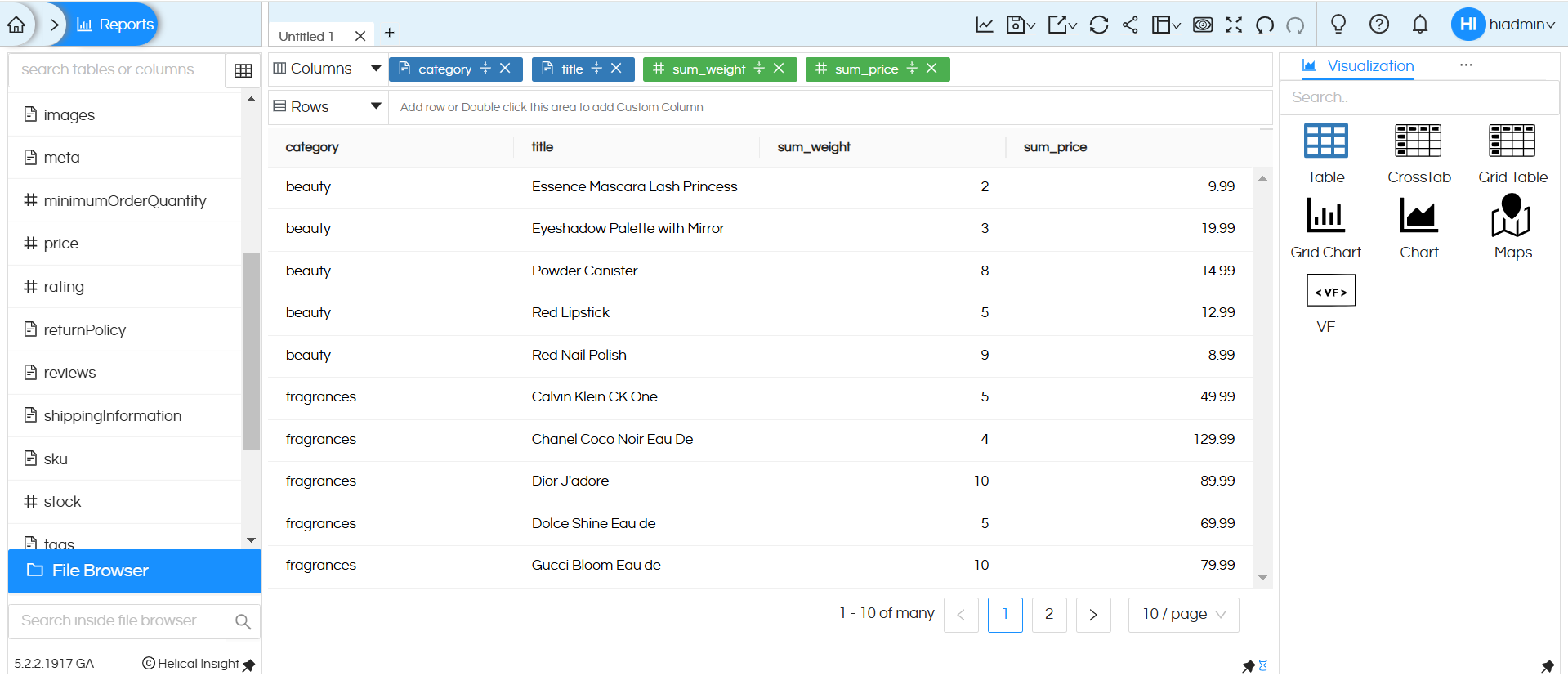Undo the last action
1568x676 pixels.
[1265, 25]
